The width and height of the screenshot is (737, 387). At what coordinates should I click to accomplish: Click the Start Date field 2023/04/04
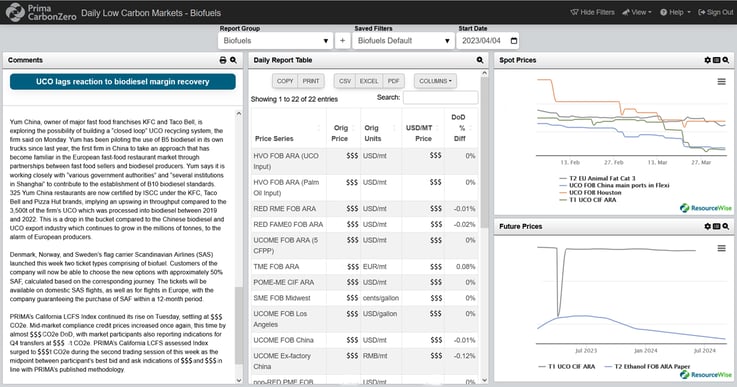click(488, 41)
